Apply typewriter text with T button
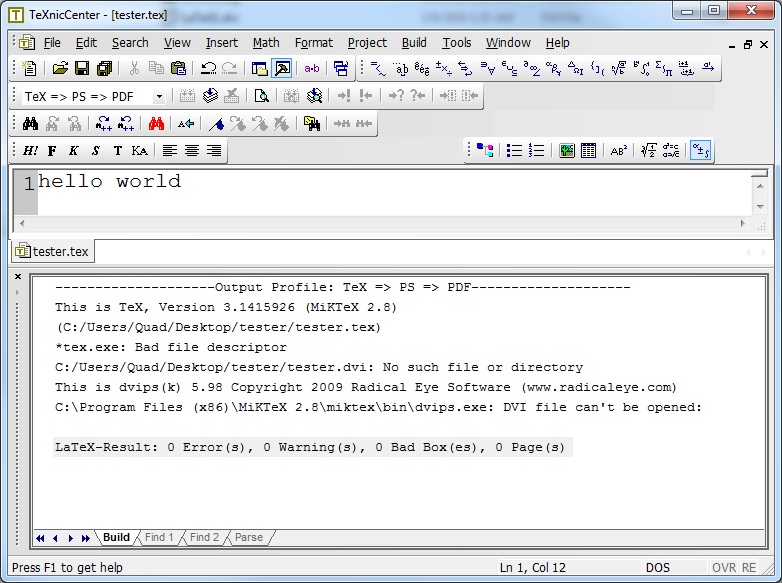The image size is (782, 583). (118, 151)
